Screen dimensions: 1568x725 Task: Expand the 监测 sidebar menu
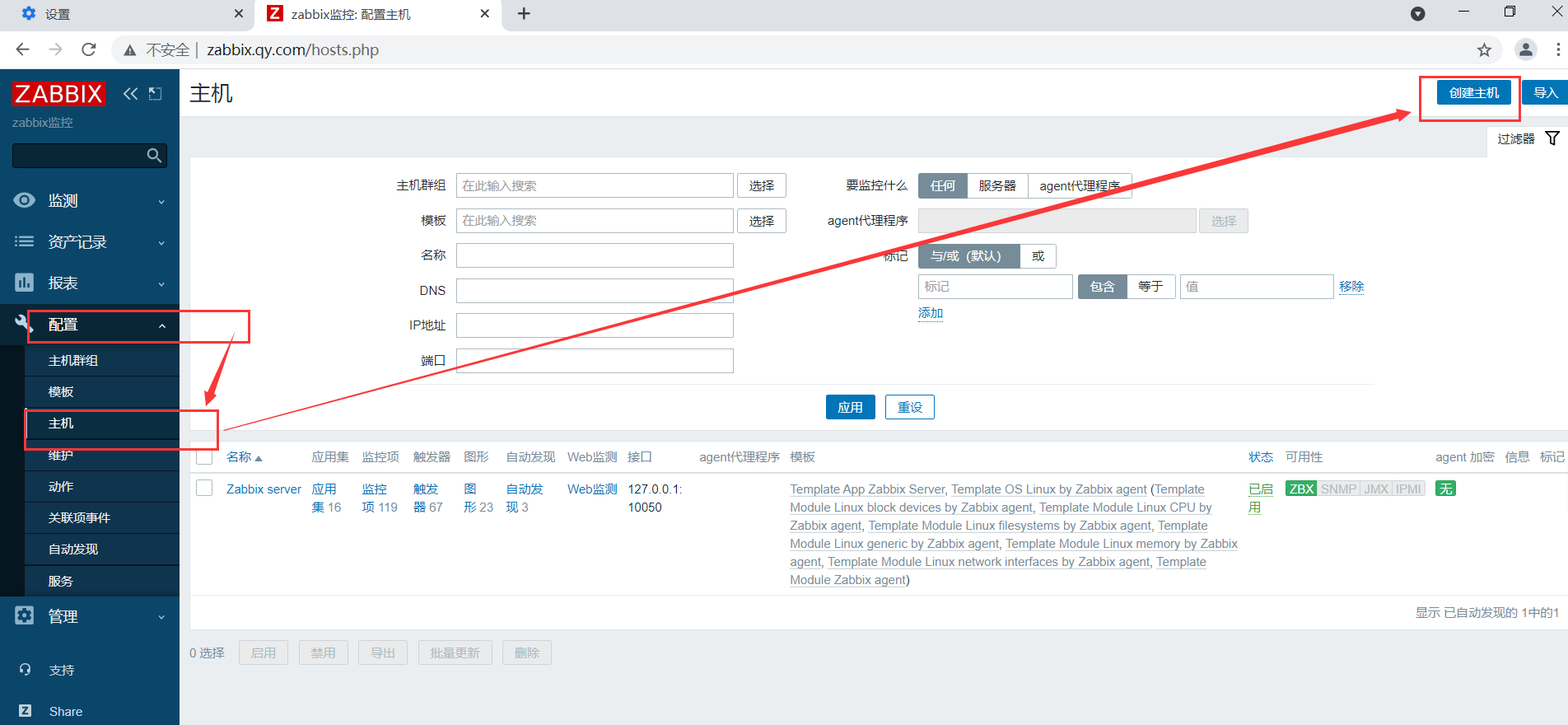(90, 200)
